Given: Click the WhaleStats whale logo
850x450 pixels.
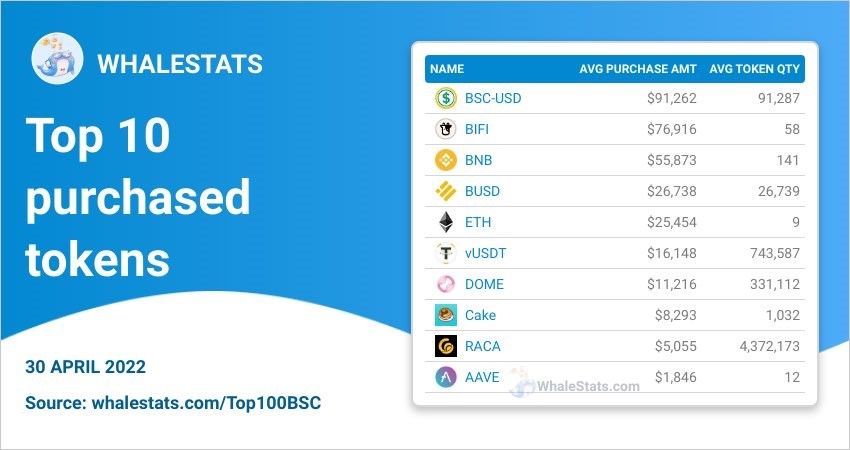Looking at the screenshot, I should 57,58.
